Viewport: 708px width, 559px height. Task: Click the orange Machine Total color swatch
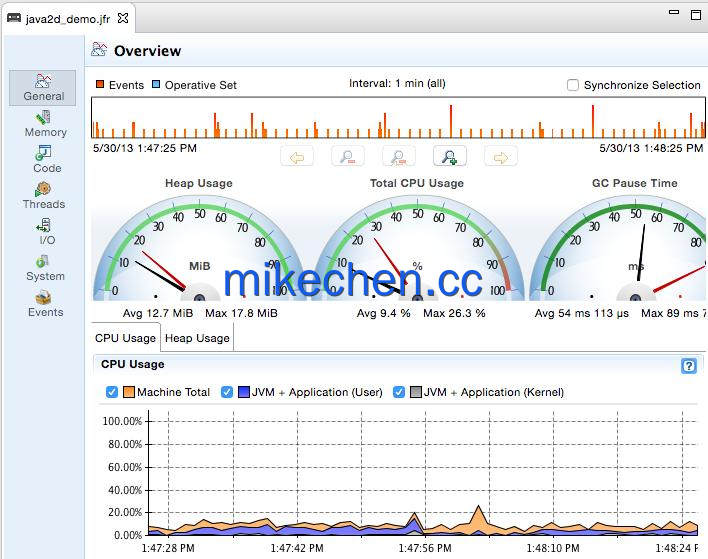(x=129, y=392)
